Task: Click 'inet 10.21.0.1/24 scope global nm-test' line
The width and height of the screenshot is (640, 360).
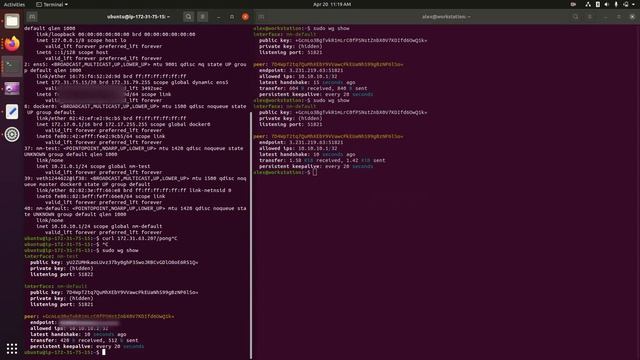Action: [x=93, y=166]
